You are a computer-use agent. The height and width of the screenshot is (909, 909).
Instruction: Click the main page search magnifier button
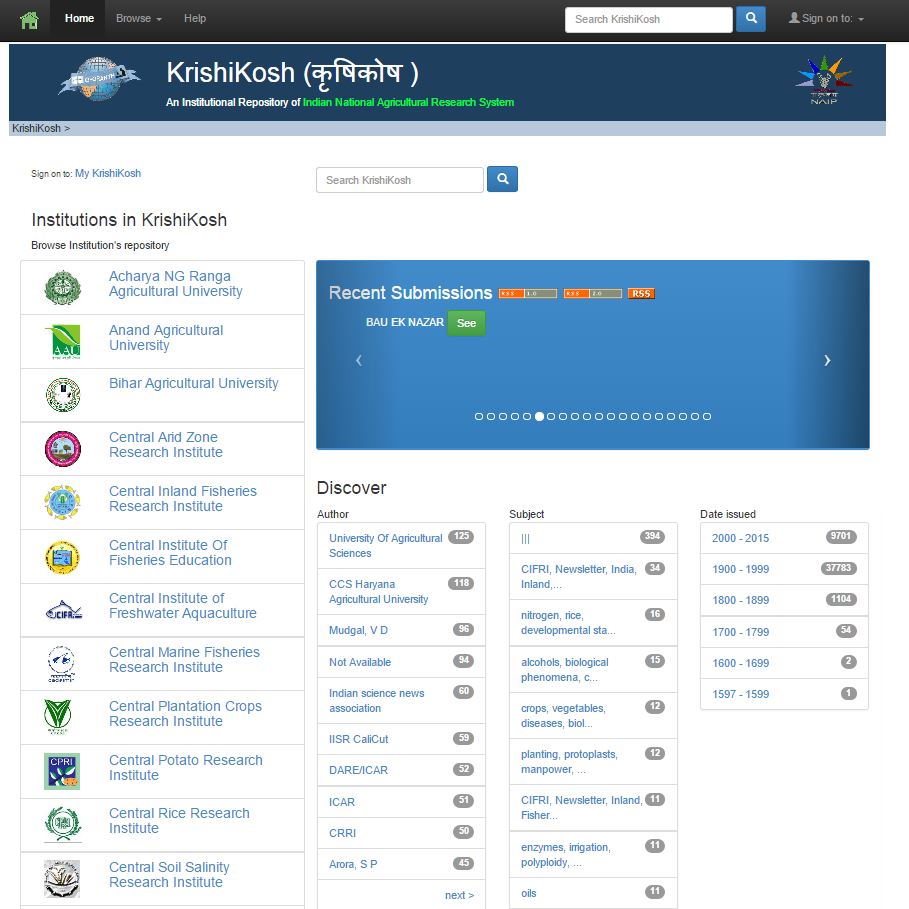point(503,179)
